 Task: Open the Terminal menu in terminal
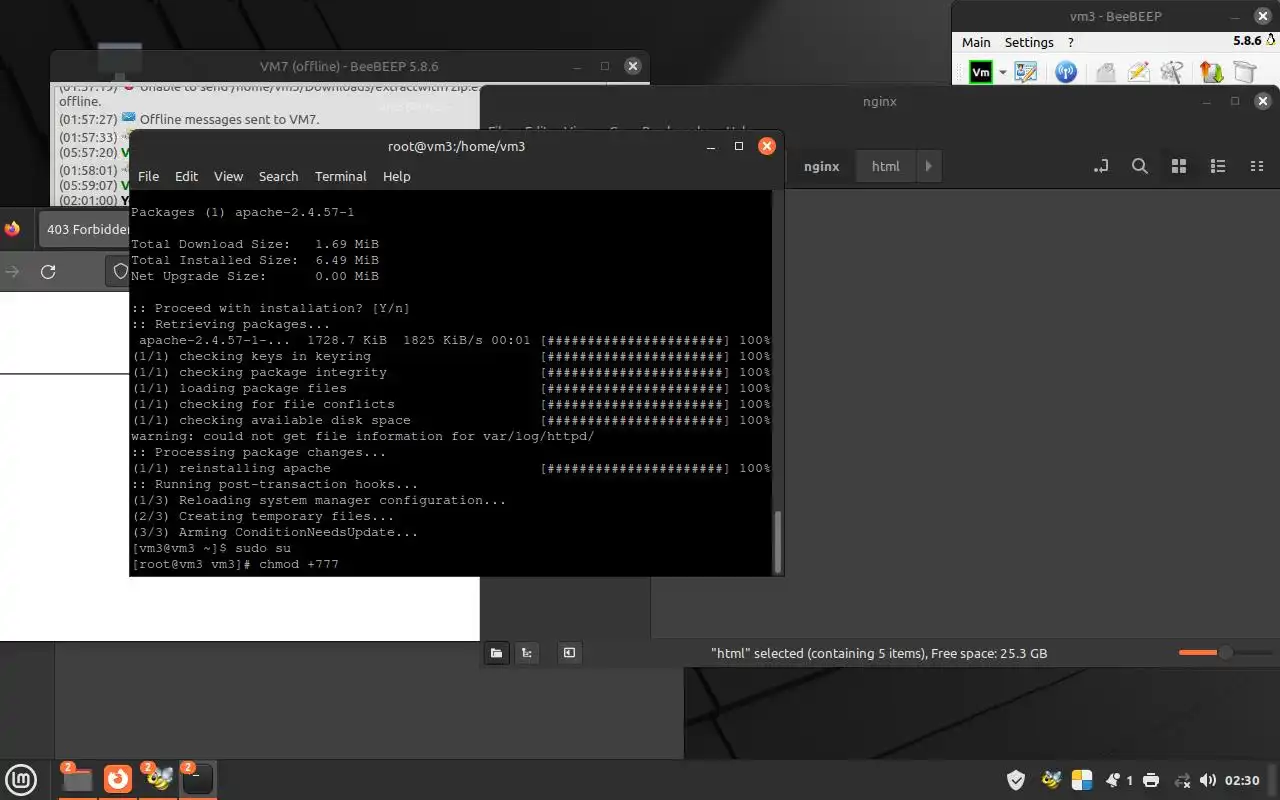pos(340,176)
